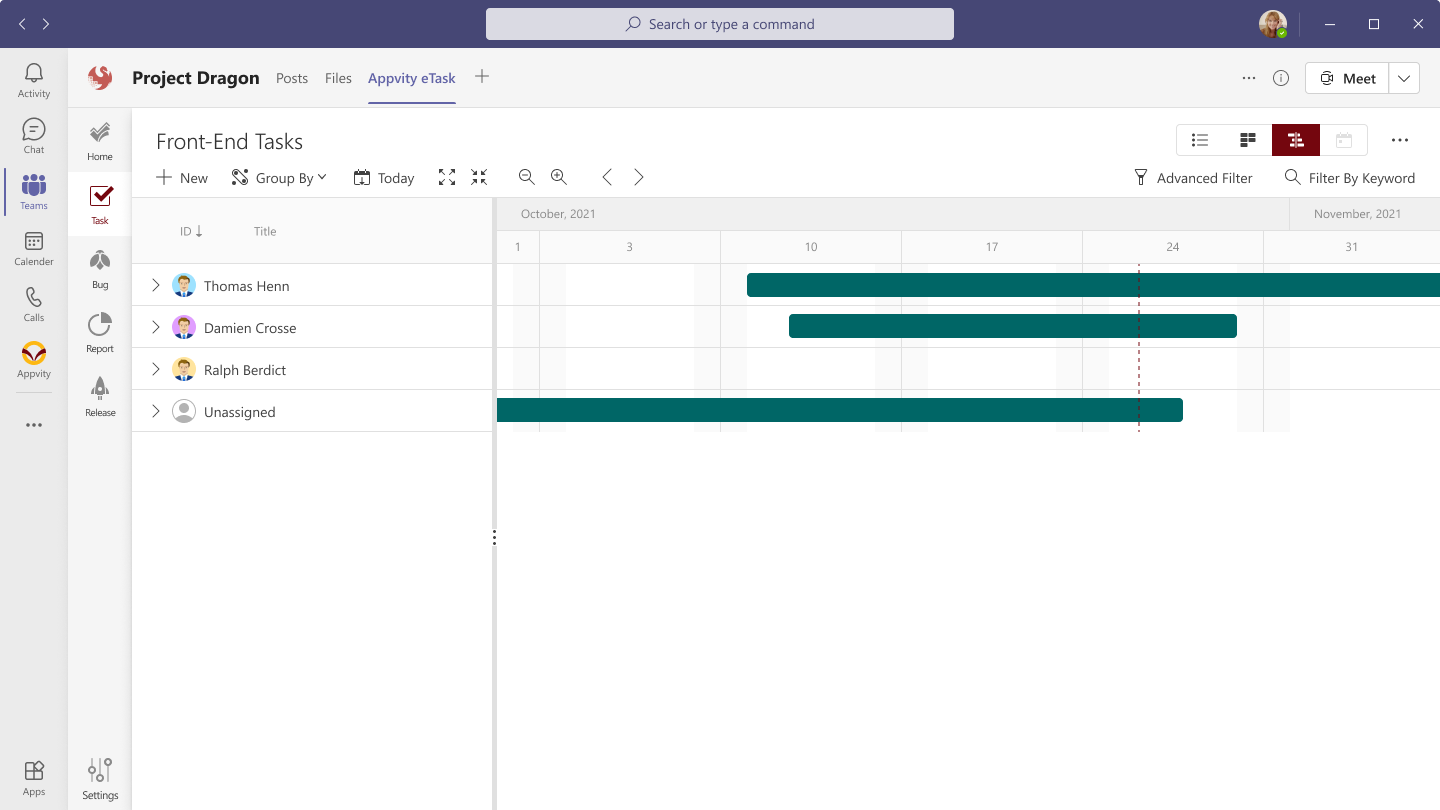This screenshot has height=810, width=1440.
Task: Create a new task with the New button
Action: pyautogui.click(x=181, y=177)
